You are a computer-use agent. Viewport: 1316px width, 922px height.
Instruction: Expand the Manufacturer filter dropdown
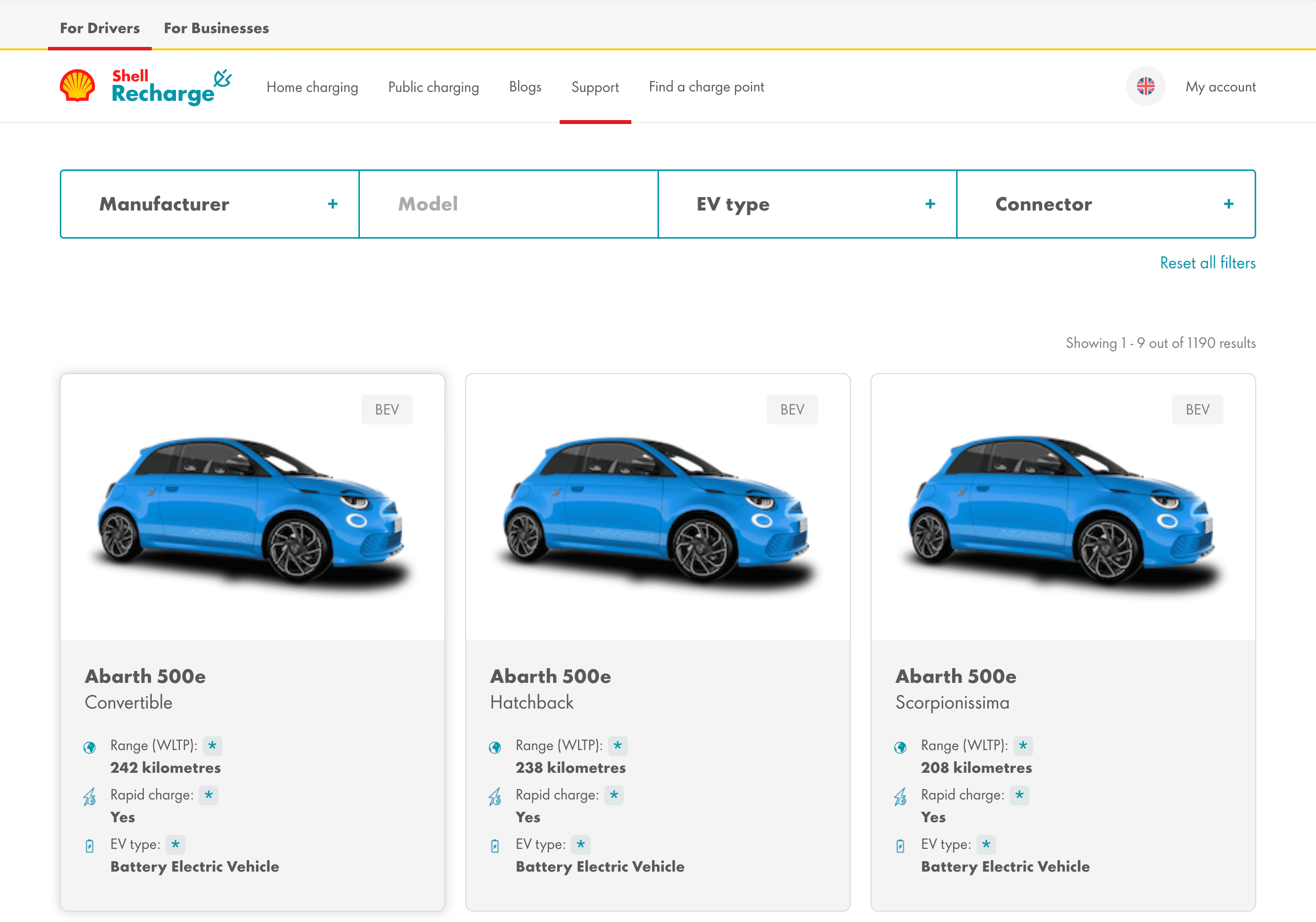[210, 204]
